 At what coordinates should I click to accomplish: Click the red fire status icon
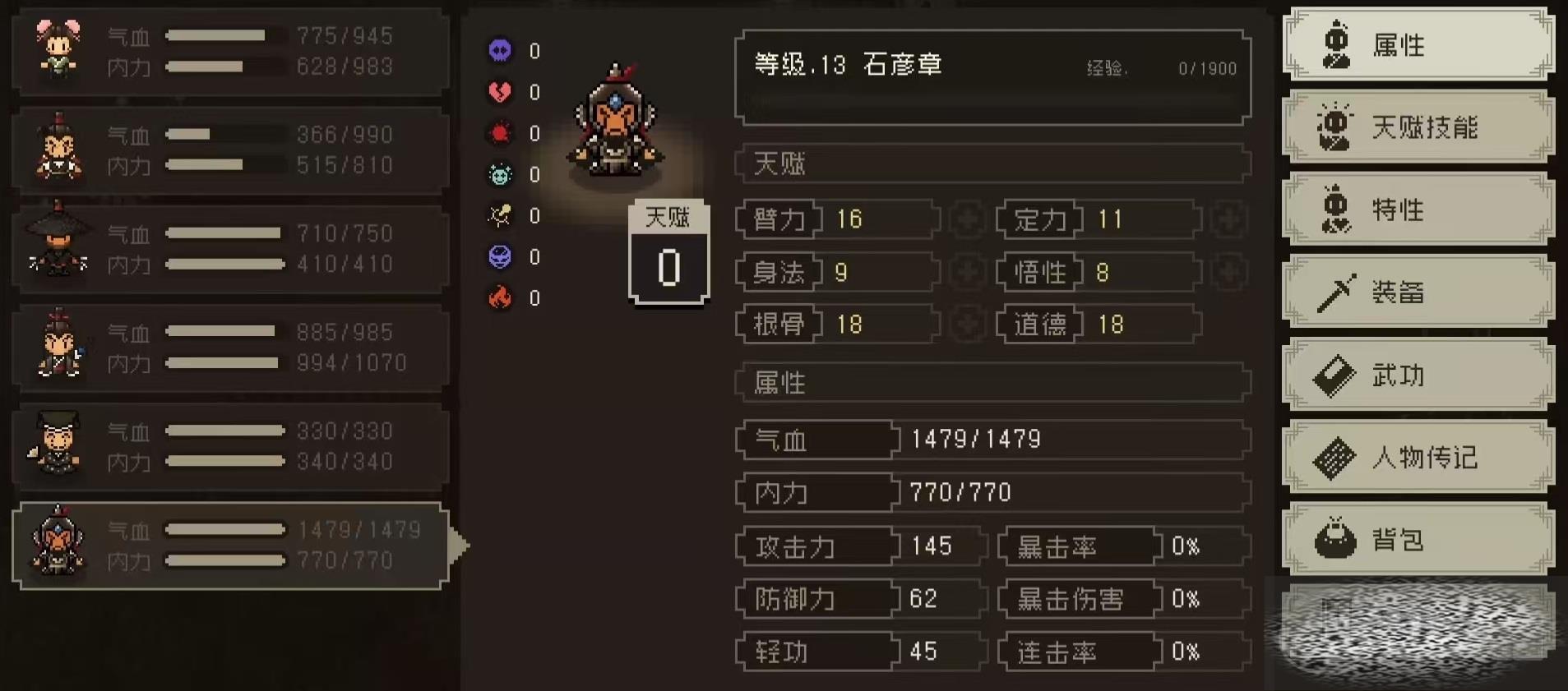tap(500, 297)
